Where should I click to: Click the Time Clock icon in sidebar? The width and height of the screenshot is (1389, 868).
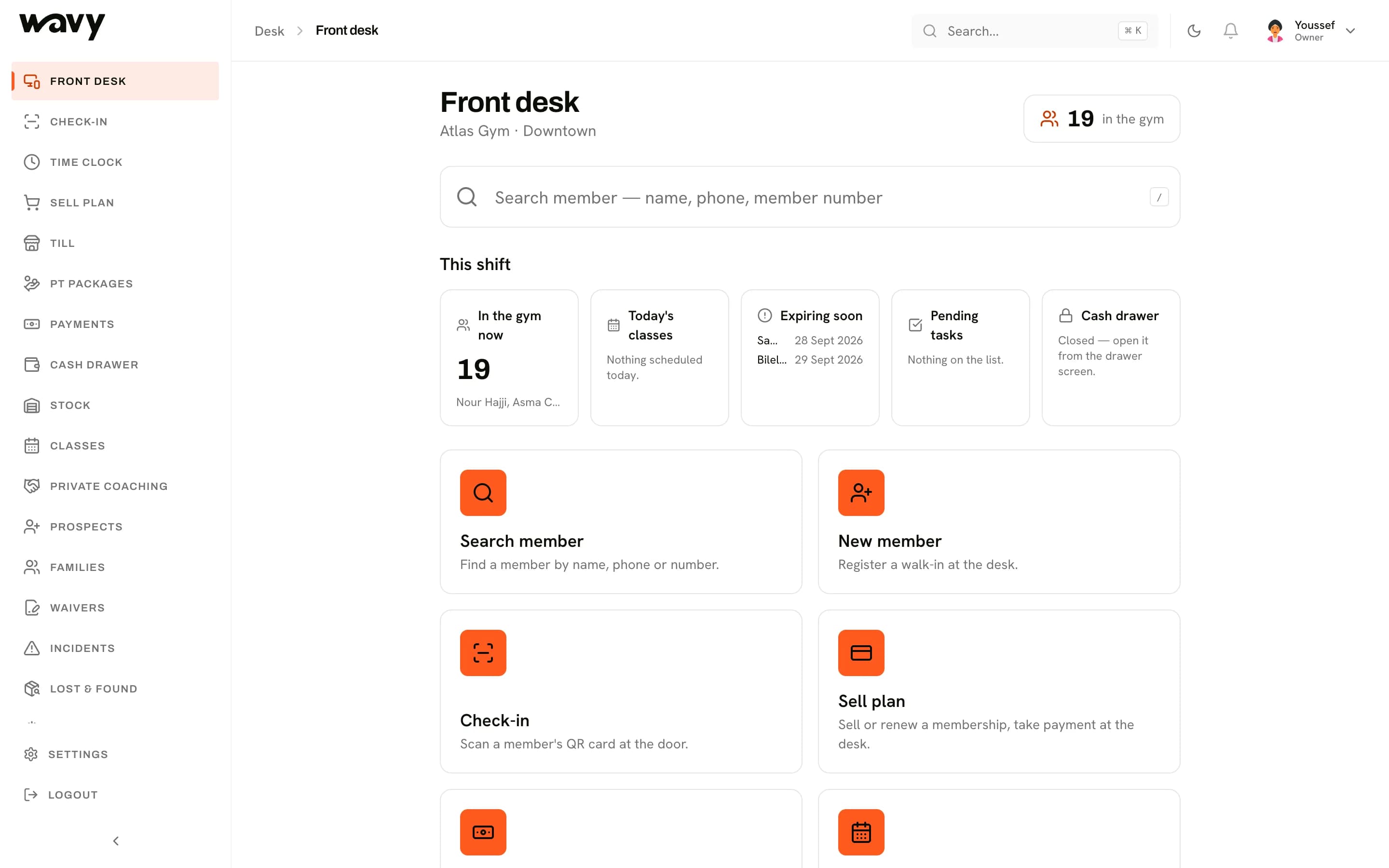(x=31, y=163)
